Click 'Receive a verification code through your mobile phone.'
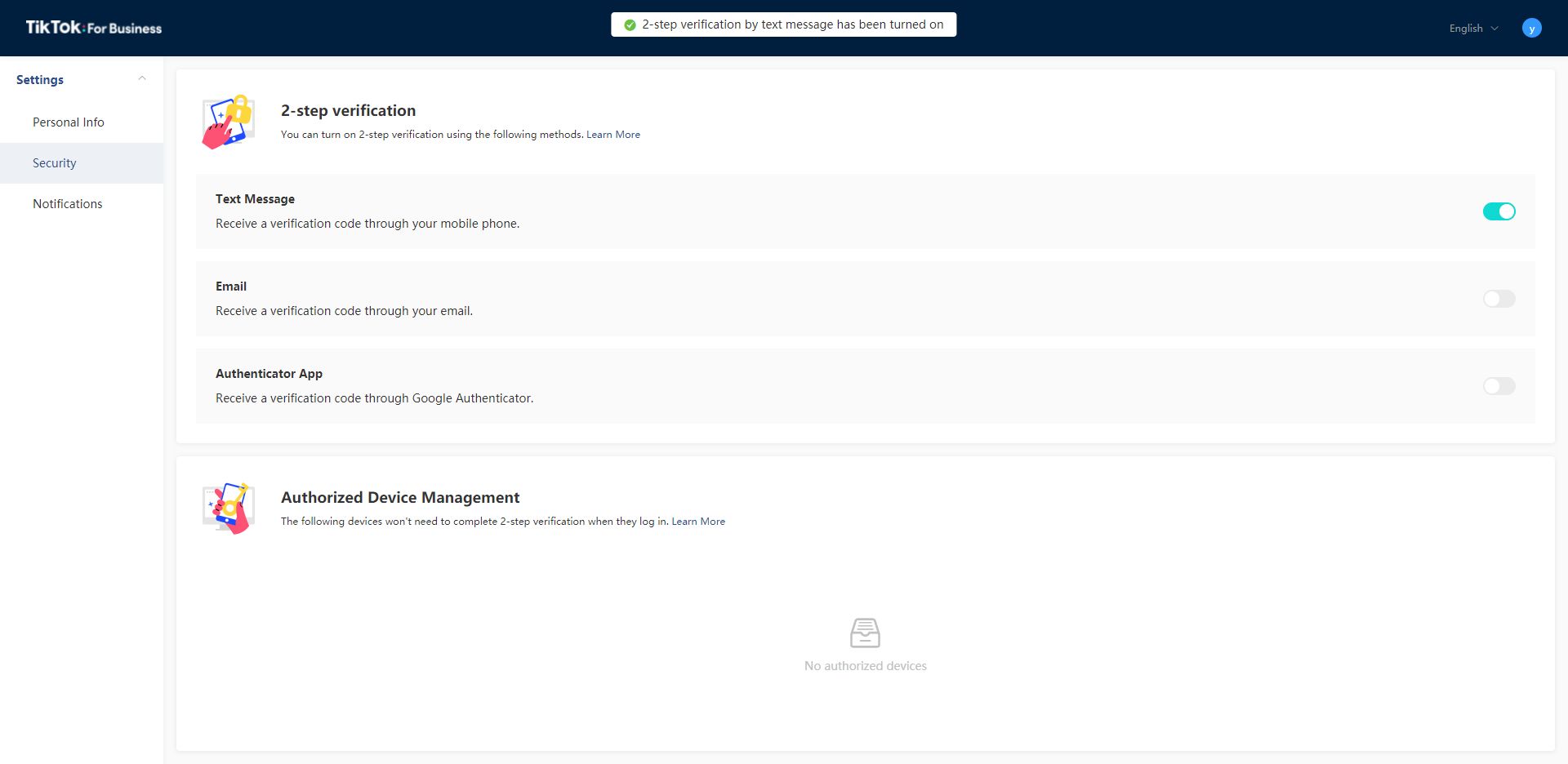 click(x=367, y=224)
